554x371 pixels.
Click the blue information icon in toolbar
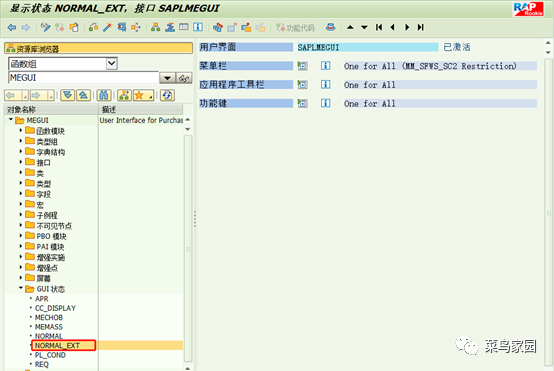[x=198, y=27]
